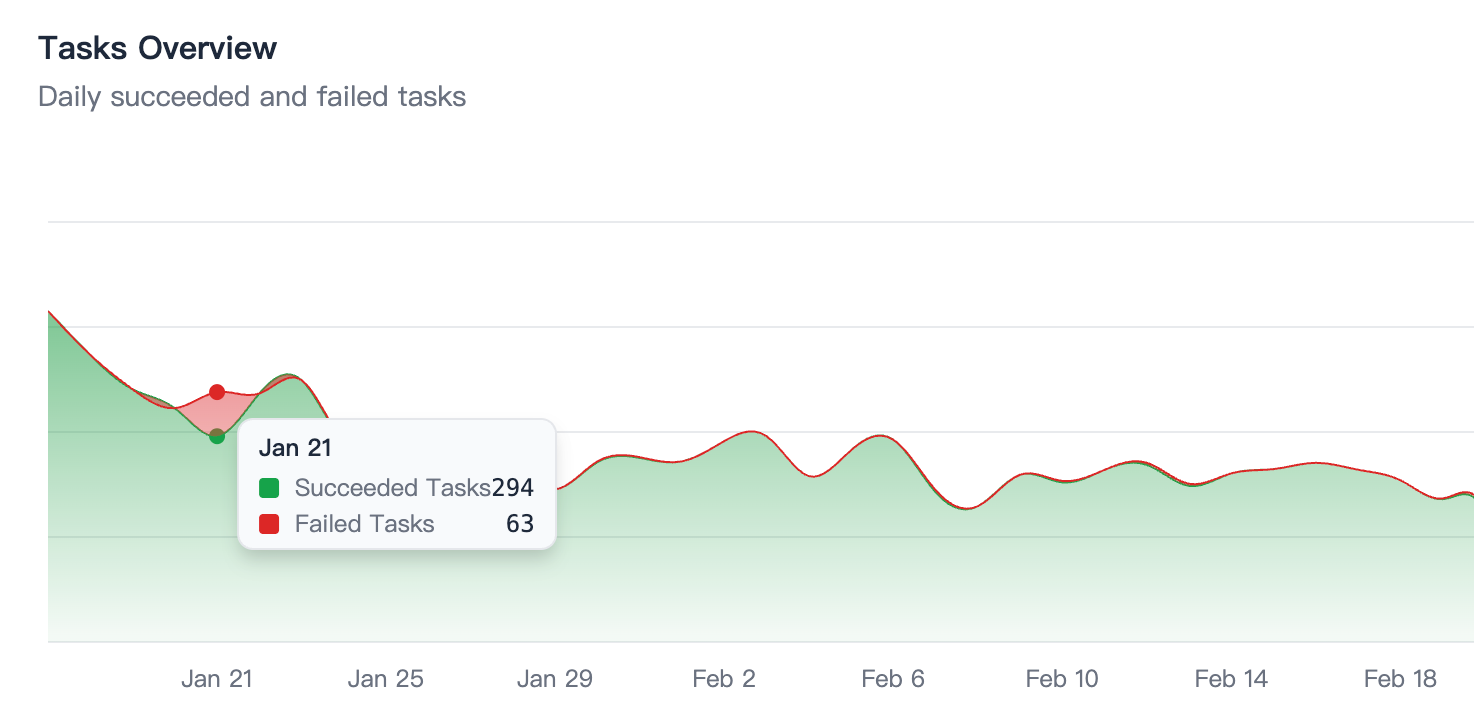Select the Feb 2 x-axis label
This screenshot has width=1474, height=724.
[x=724, y=679]
